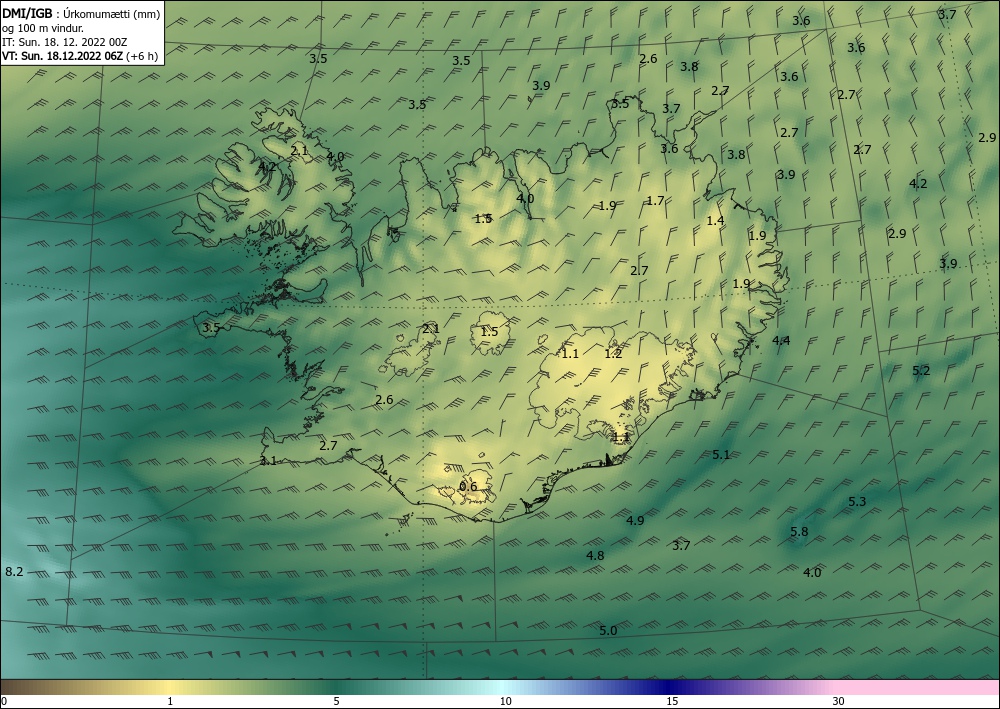Click the 4.4 value near the east coast
Viewport: 1000px width, 709px height.
tap(781, 340)
